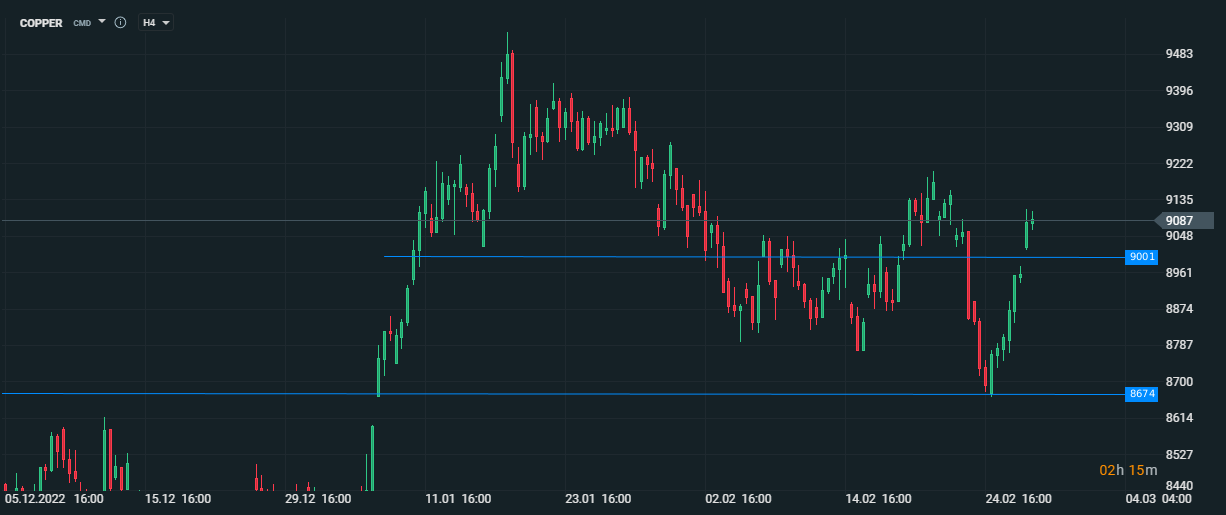Expand the COPPER symbol dropdown arrow
Screen dimensions: 1226x515
(x=102, y=21)
